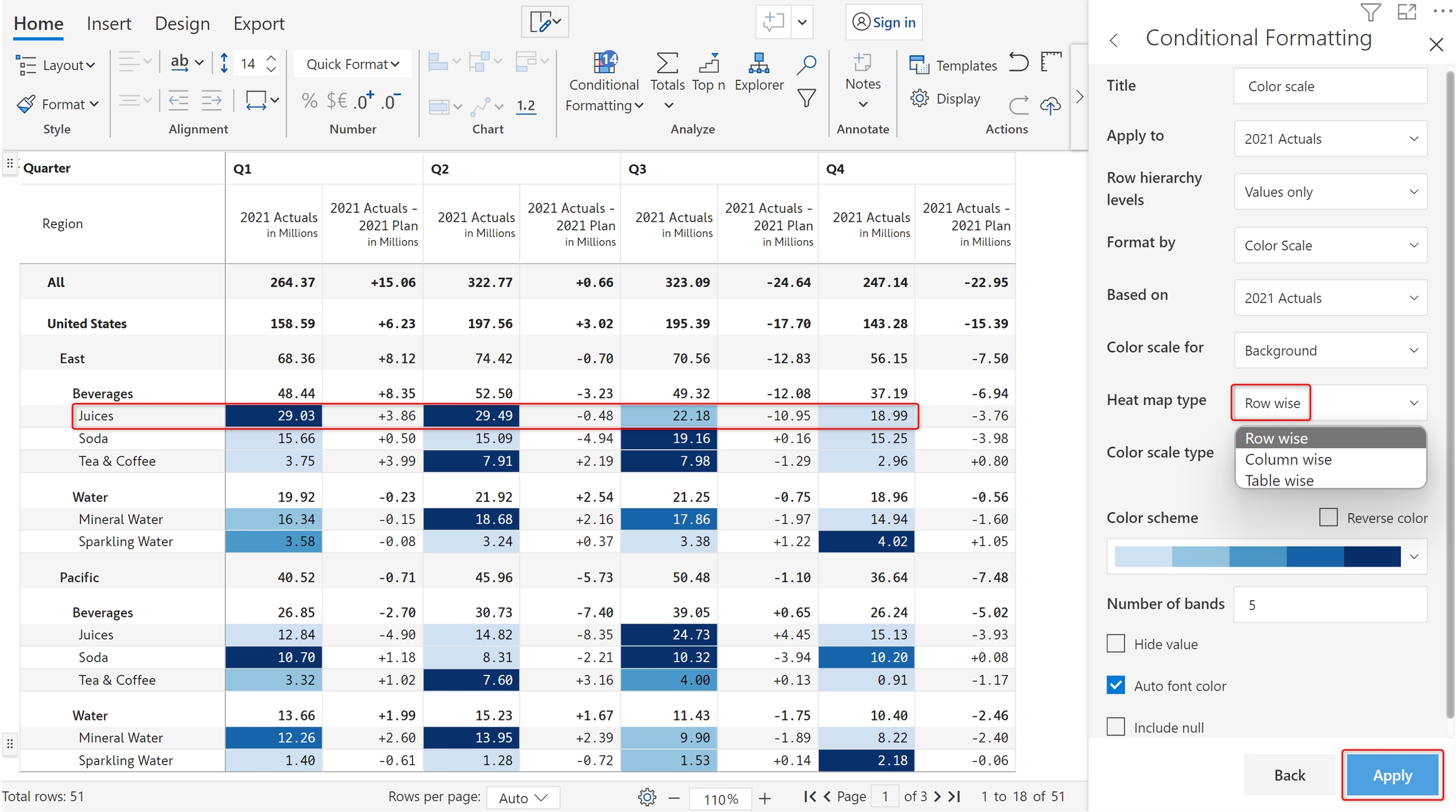Choose Column wise from the list
1456x812 pixels.
click(x=1289, y=459)
